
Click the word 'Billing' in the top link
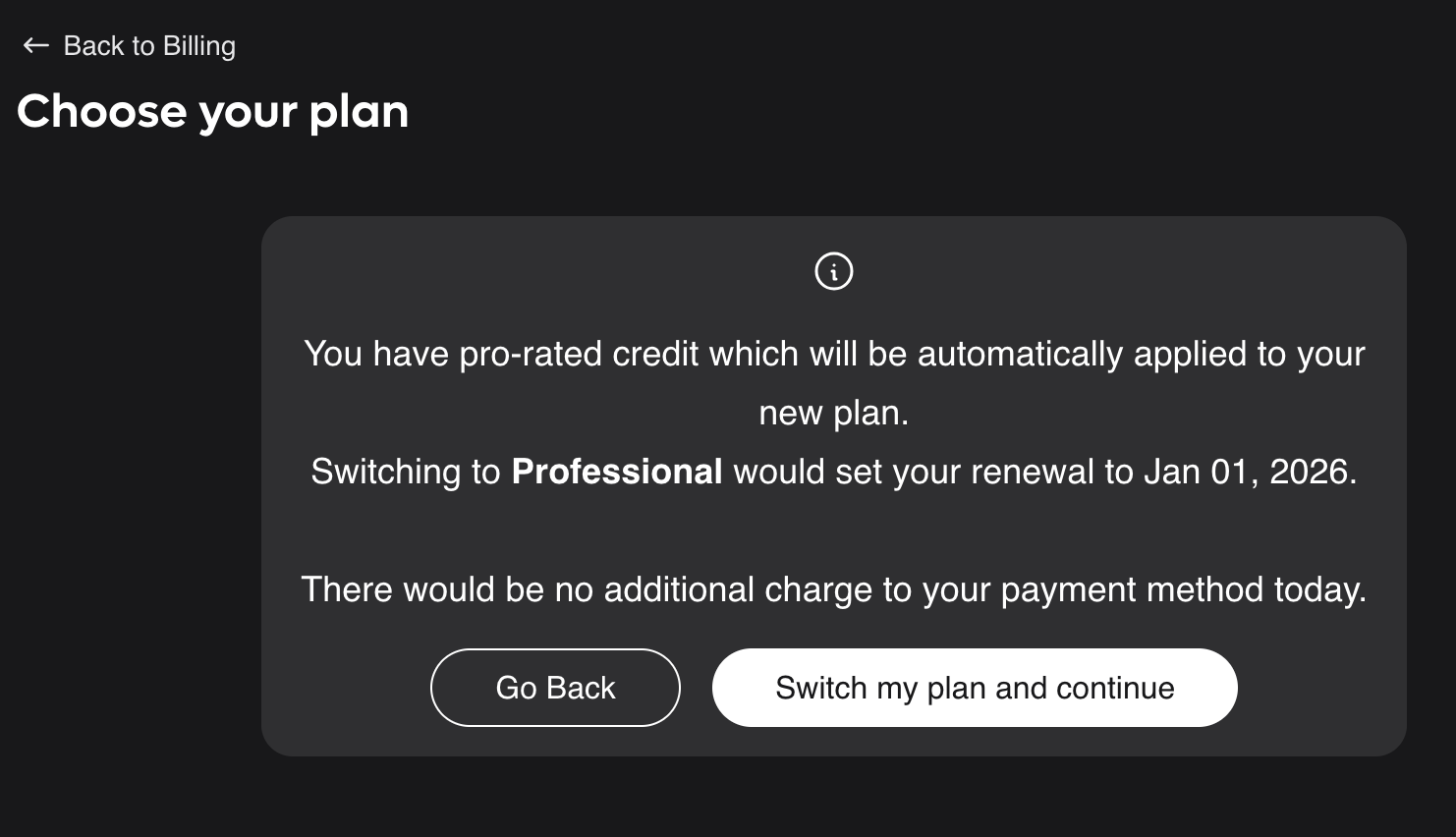199,46
